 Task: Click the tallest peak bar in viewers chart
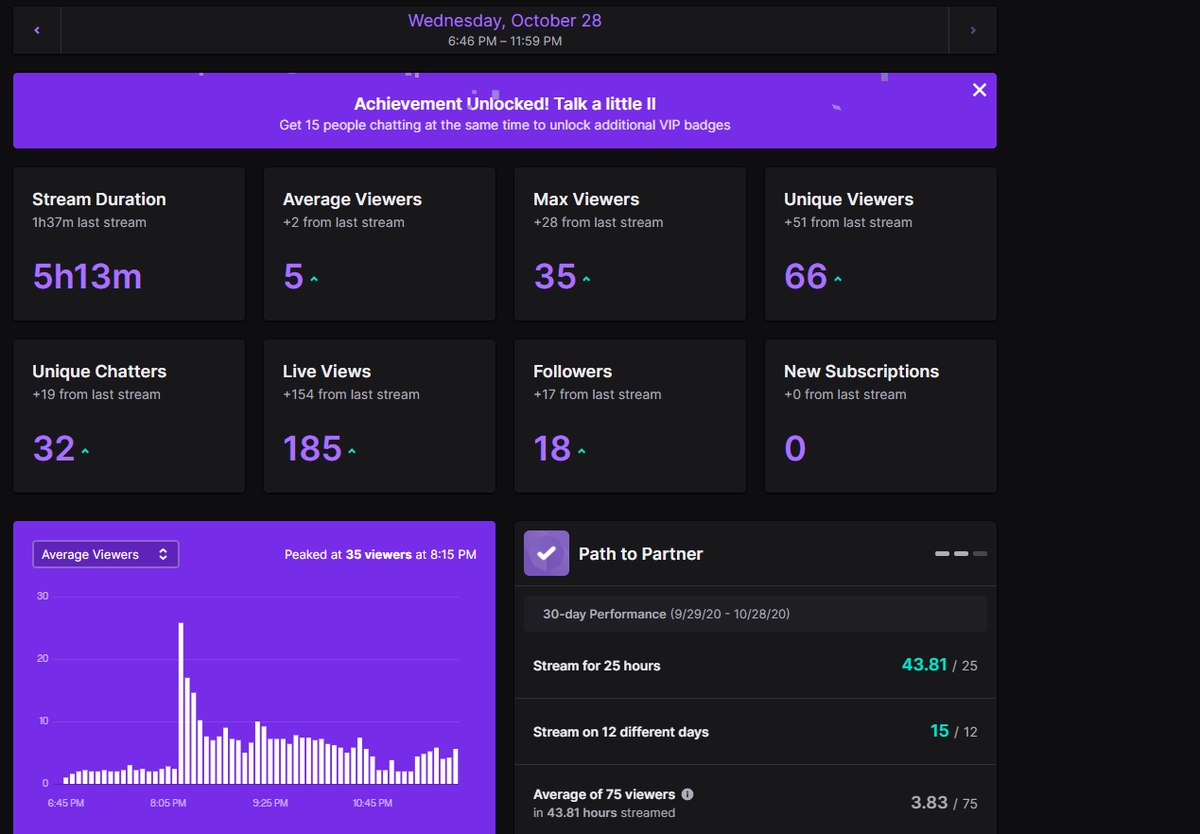(181, 703)
